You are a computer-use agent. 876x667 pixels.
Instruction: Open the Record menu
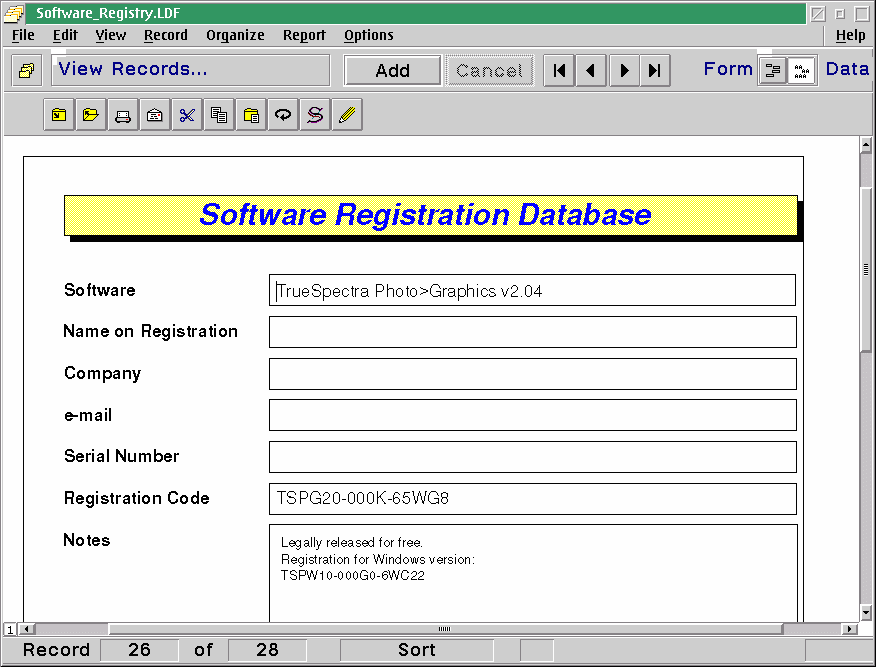[x=166, y=35]
